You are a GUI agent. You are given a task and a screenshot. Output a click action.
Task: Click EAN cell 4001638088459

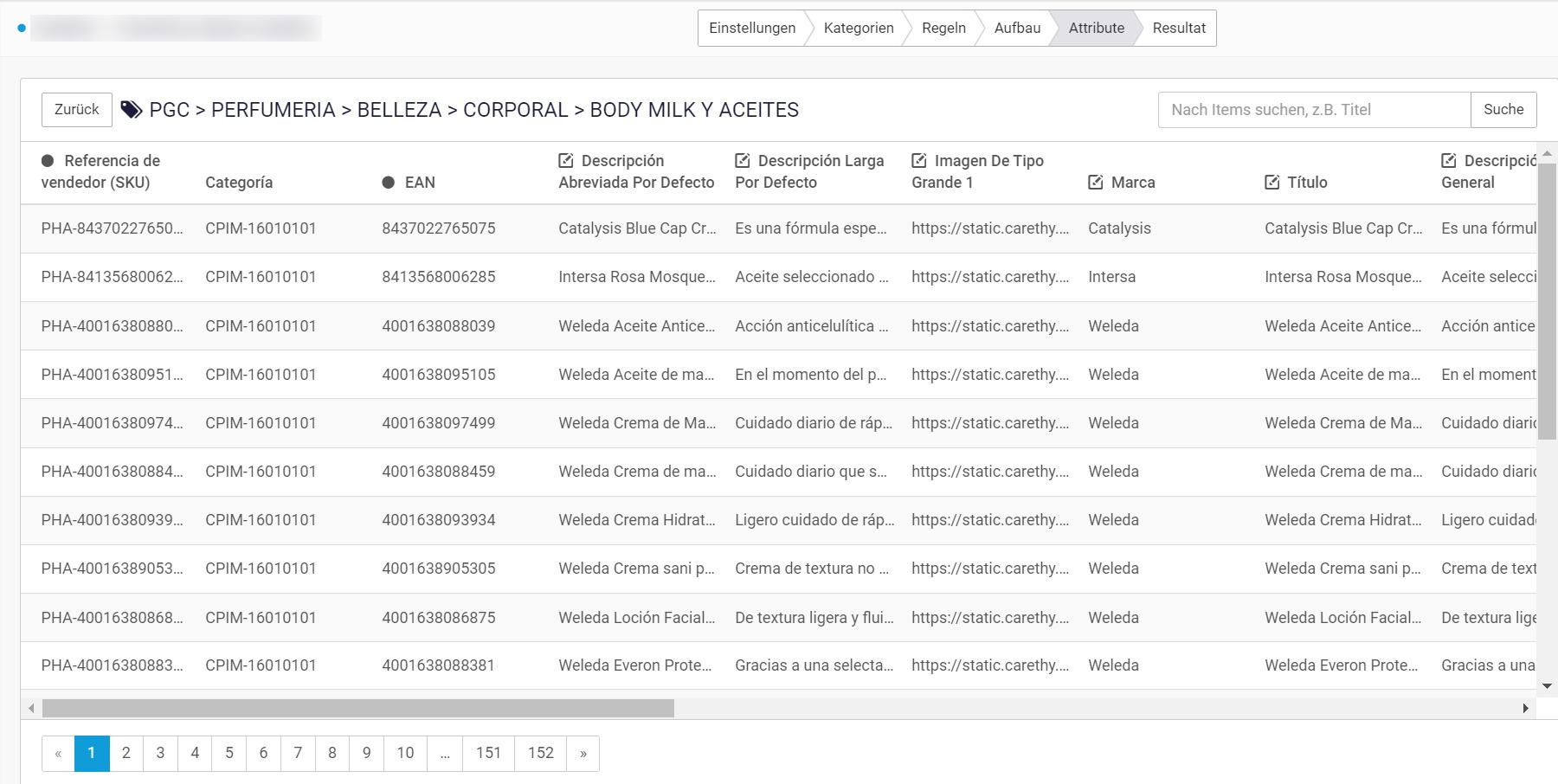pyautogui.click(x=439, y=472)
